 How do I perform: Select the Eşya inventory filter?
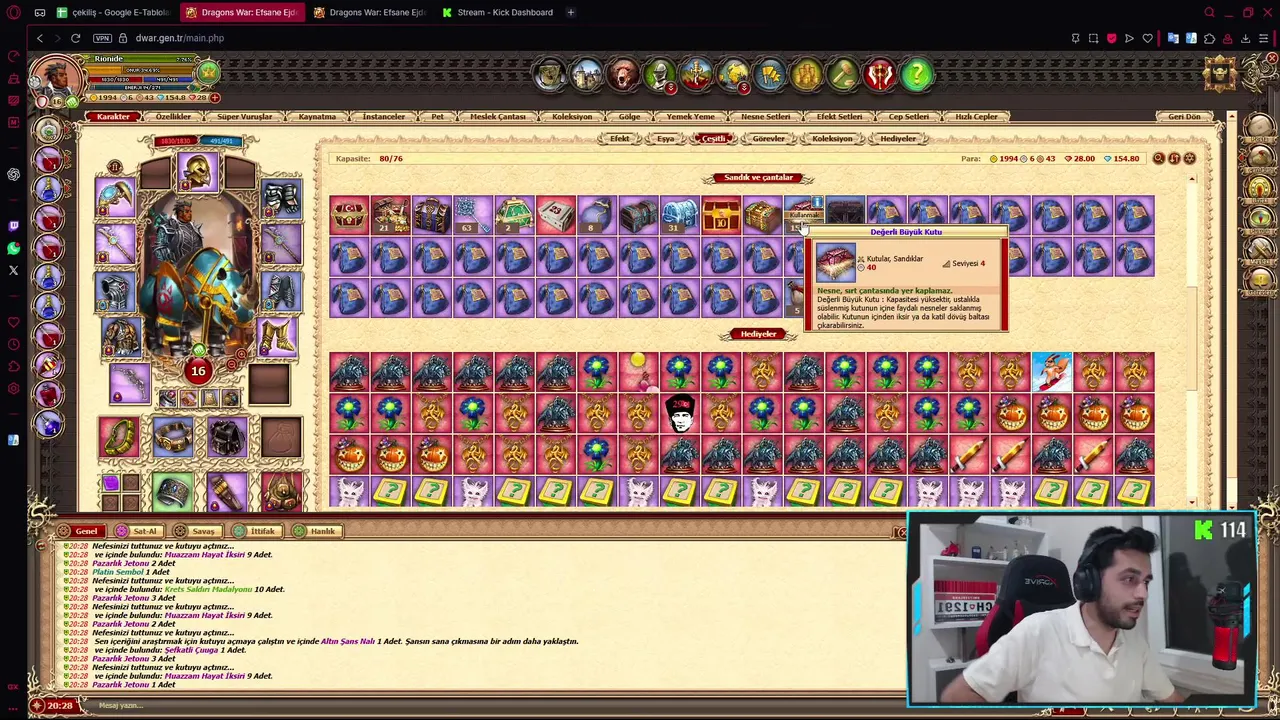(665, 138)
